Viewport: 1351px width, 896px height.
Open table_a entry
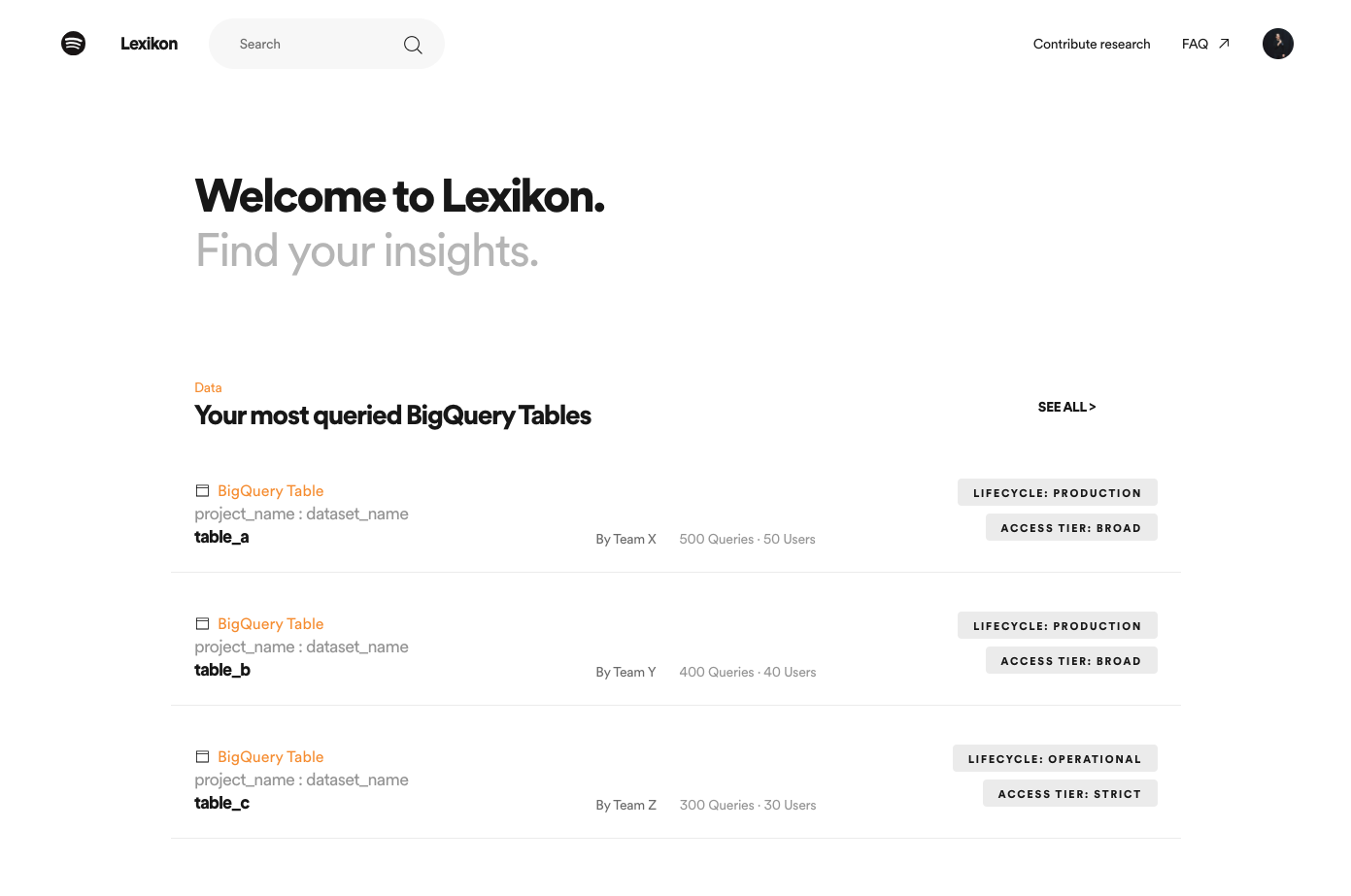pyautogui.click(x=221, y=537)
